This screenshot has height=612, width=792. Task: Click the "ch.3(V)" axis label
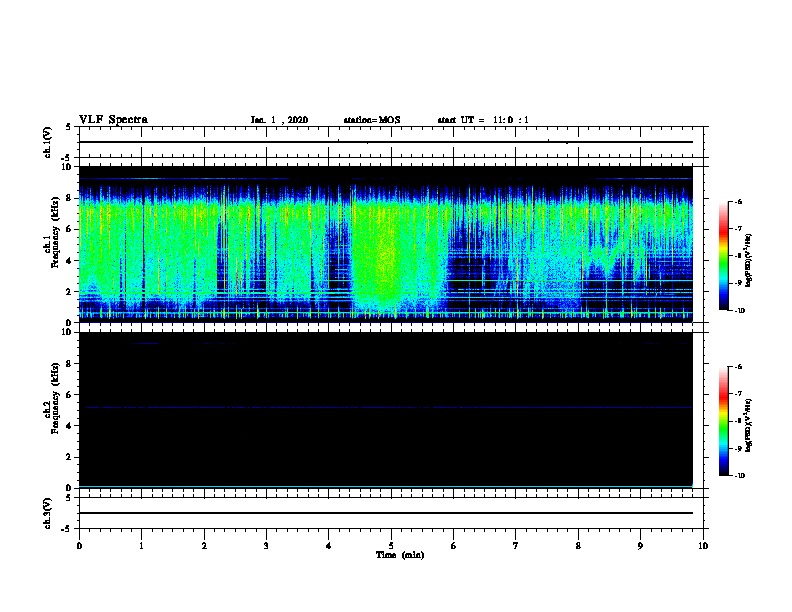coord(48,513)
